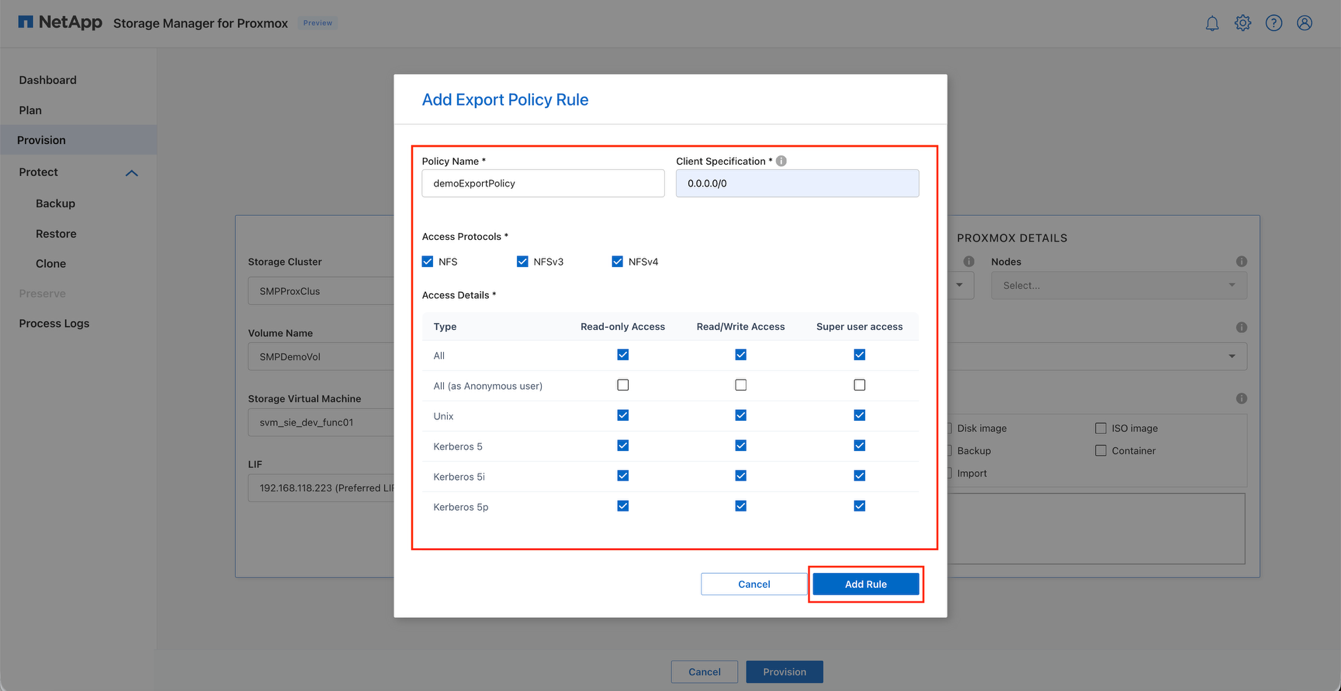Enable Read-only Access for All (as Anonymous user)
The height and width of the screenshot is (691, 1341).
pos(623,384)
